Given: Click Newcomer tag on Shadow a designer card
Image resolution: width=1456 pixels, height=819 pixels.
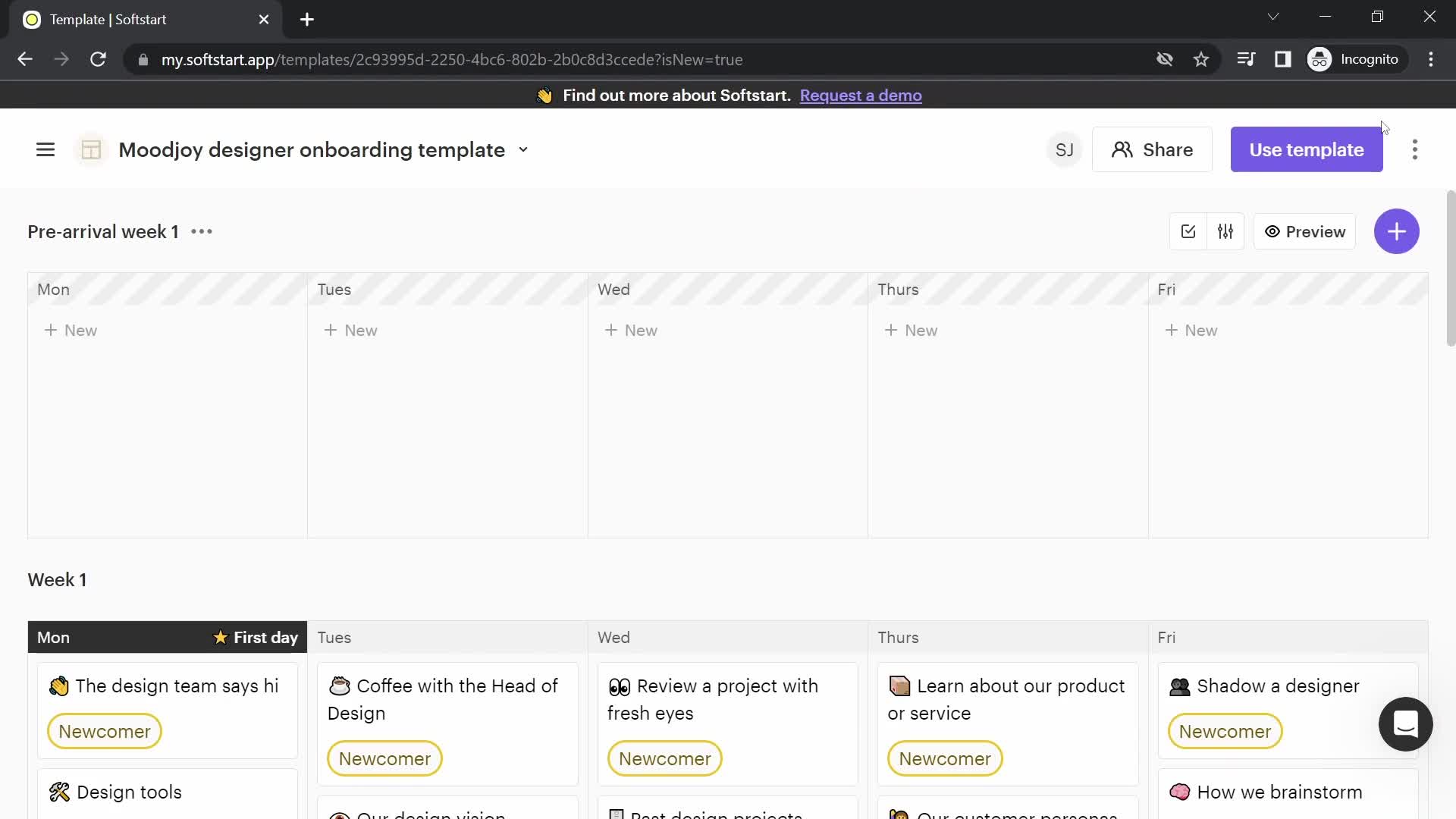Looking at the screenshot, I should (1225, 732).
